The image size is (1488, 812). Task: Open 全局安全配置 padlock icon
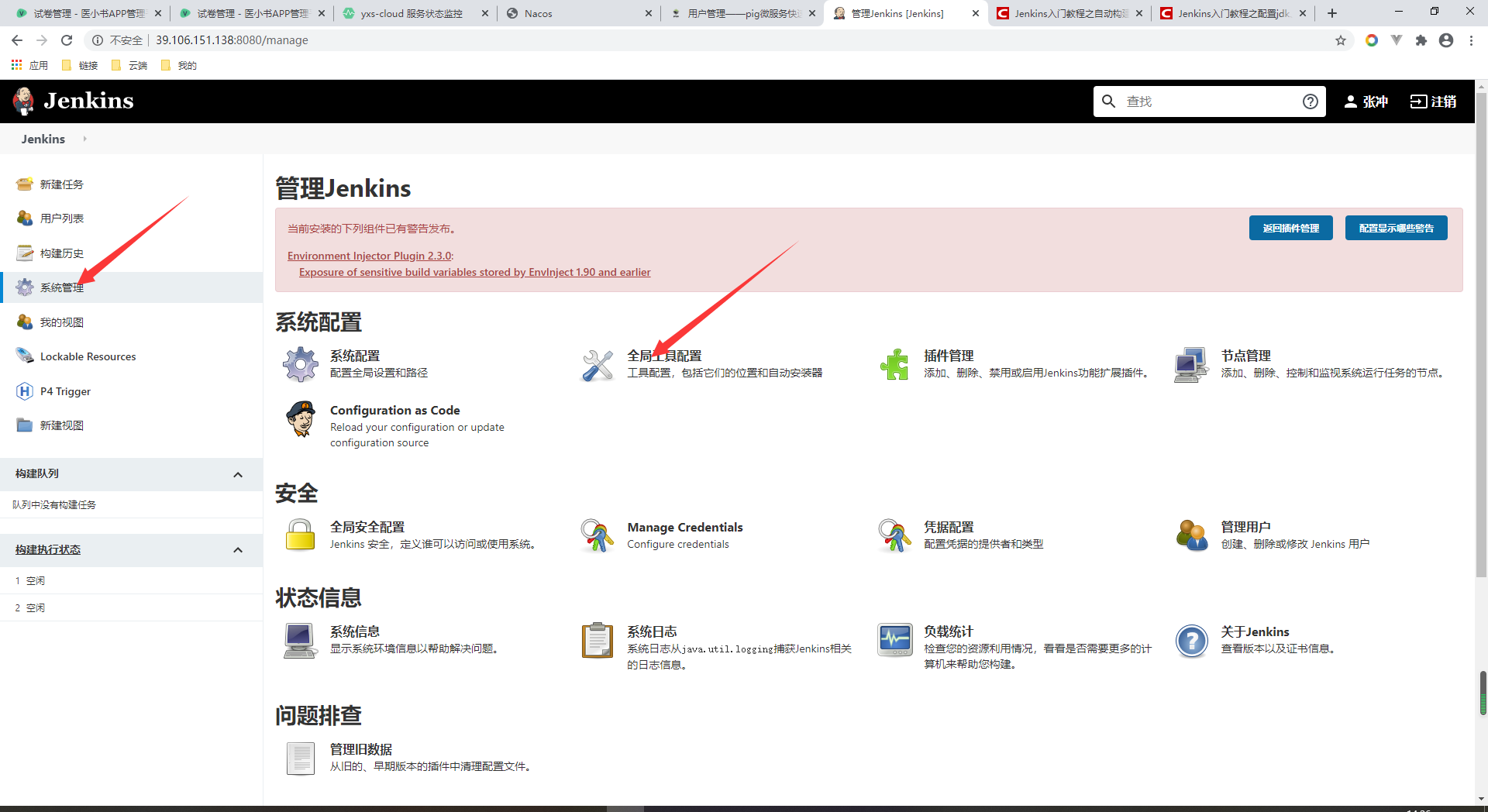coord(301,535)
